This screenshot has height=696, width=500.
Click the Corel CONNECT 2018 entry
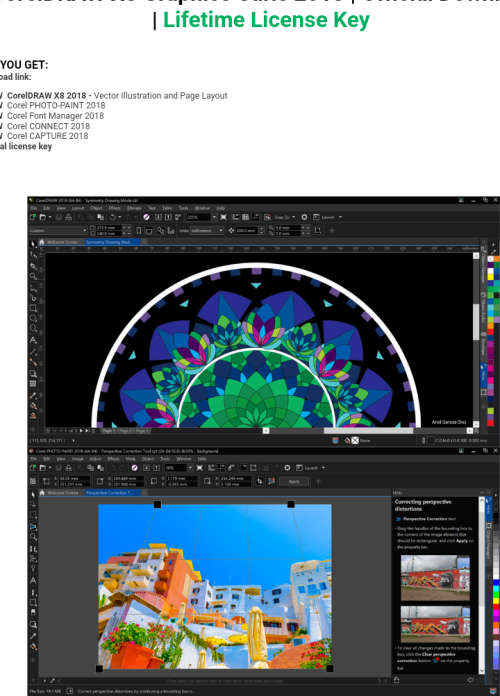48,126
